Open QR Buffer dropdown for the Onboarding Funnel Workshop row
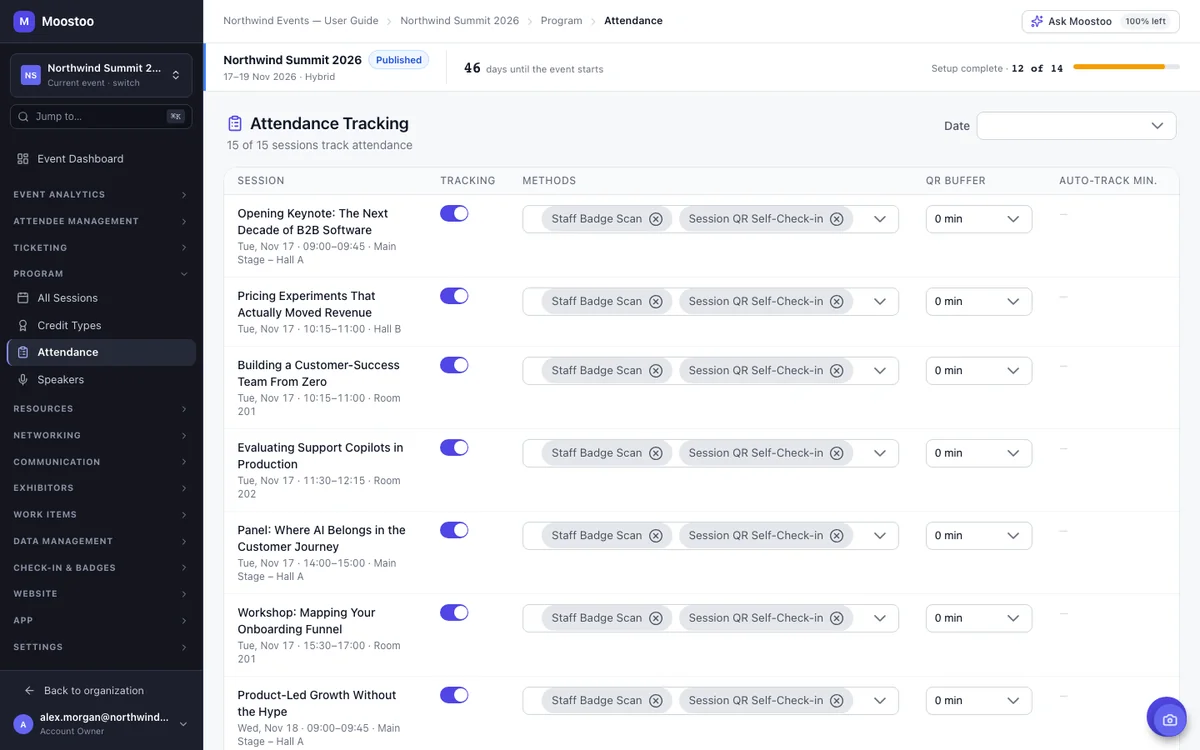 pos(979,618)
